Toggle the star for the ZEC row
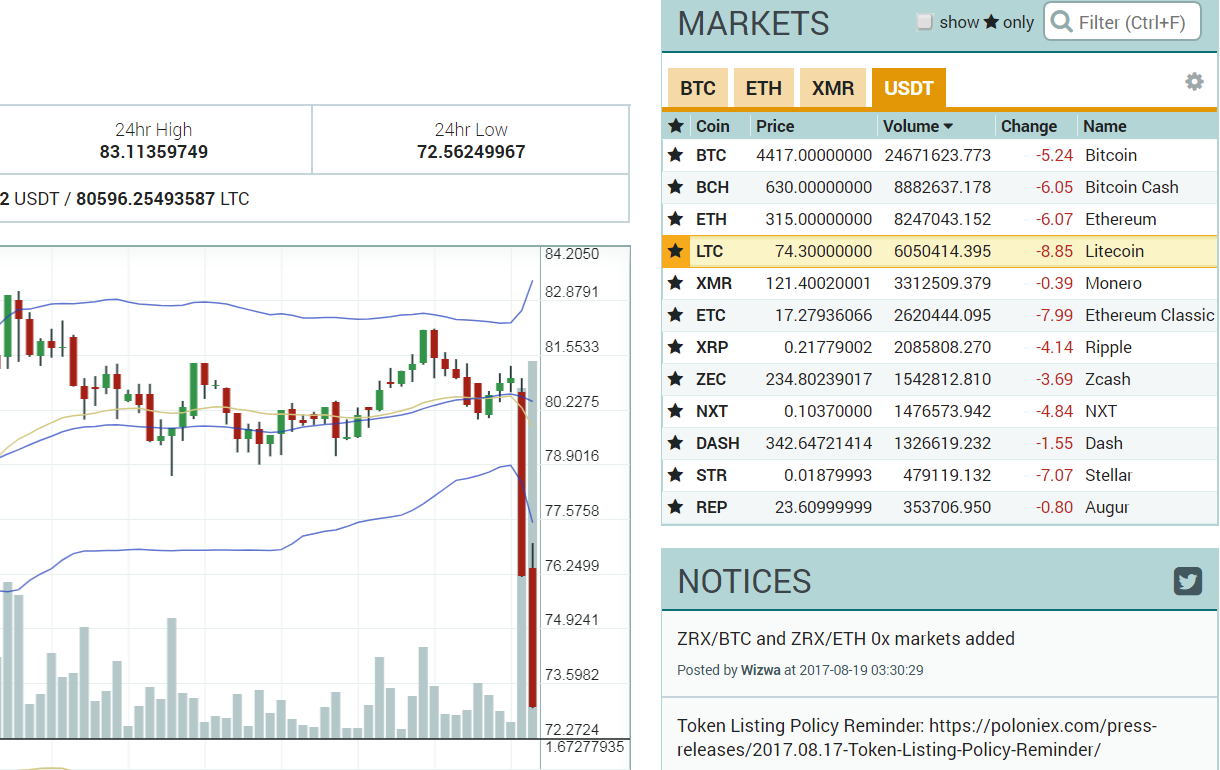The height and width of the screenshot is (770, 1220). (x=676, y=379)
